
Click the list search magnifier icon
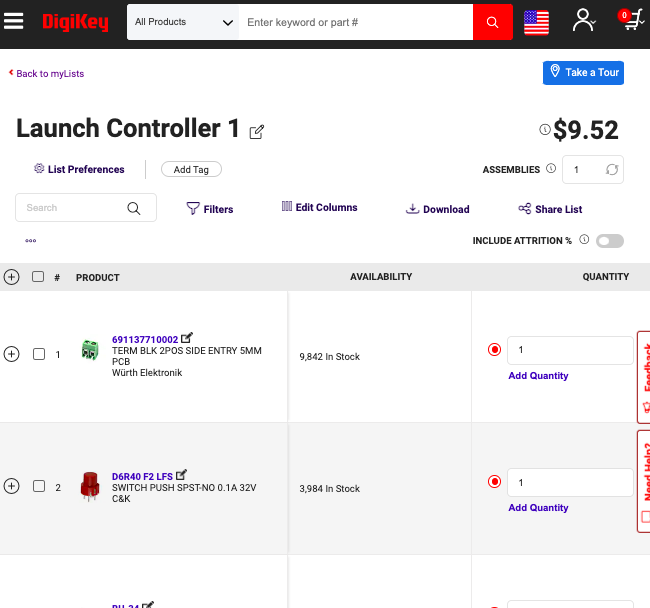pyautogui.click(x=133, y=208)
